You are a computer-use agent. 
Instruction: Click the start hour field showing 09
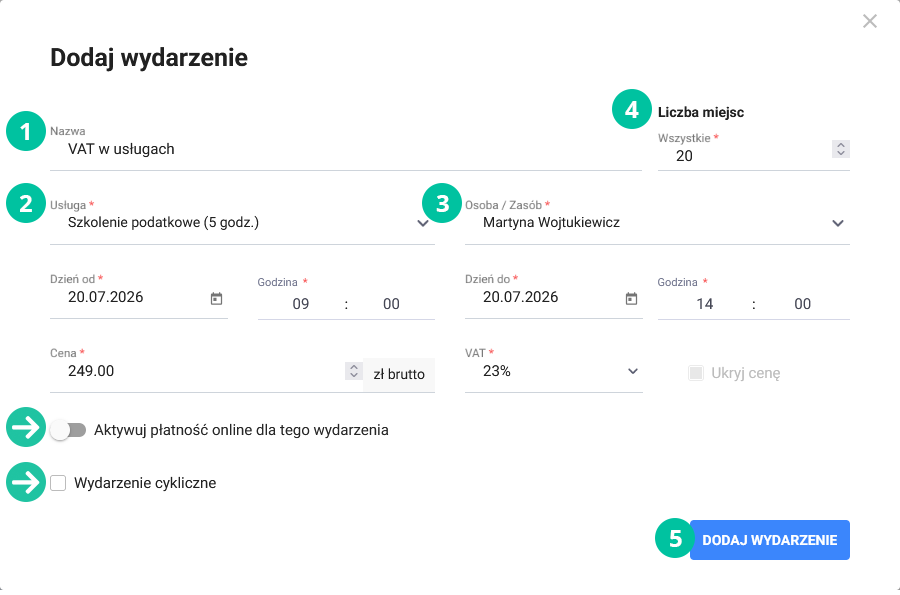tap(301, 304)
